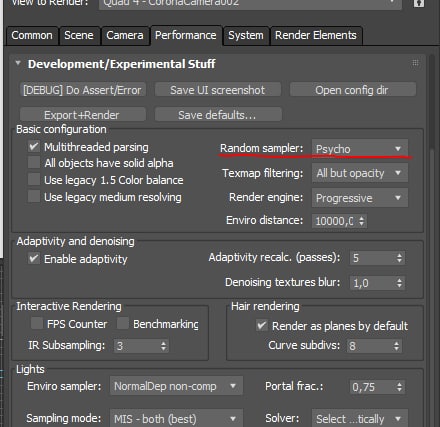Open the Texmap filtering dropdown
Image resolution: width=440 pixels, height=427 pixels.
point(360,173)
